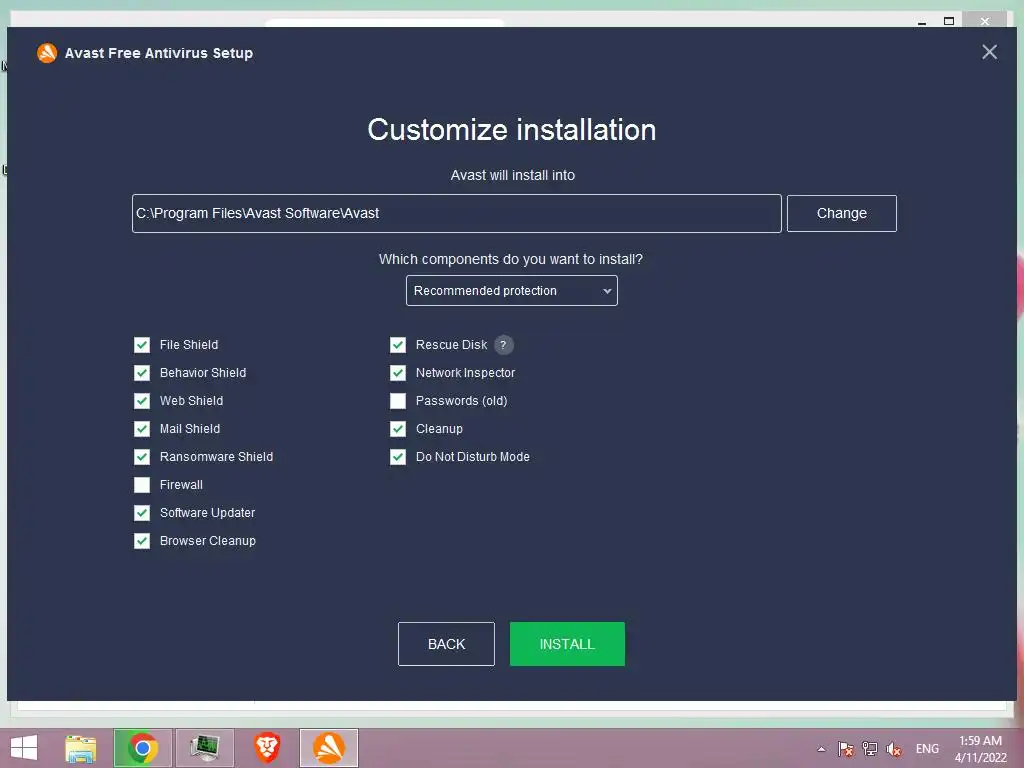The width and height of the screenshot is (1024, 768).
Task: Launch Brave browser from the taskbar
Action: pyautogui.click(x=267, y=748)
